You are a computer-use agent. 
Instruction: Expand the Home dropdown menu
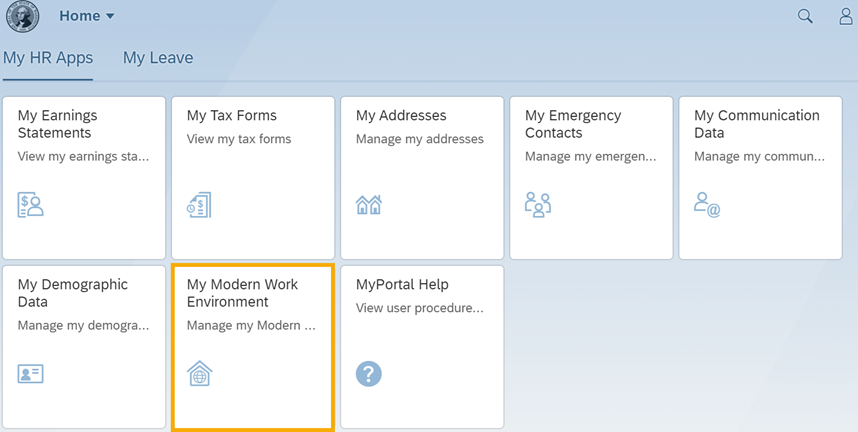[87, 16]
